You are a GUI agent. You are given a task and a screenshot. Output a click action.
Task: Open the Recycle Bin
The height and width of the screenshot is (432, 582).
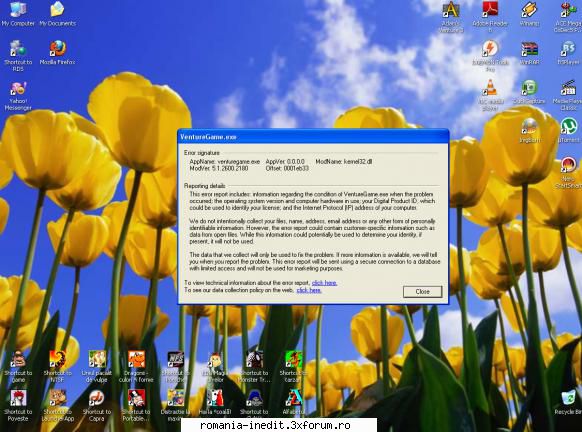[x=568, y=402]
